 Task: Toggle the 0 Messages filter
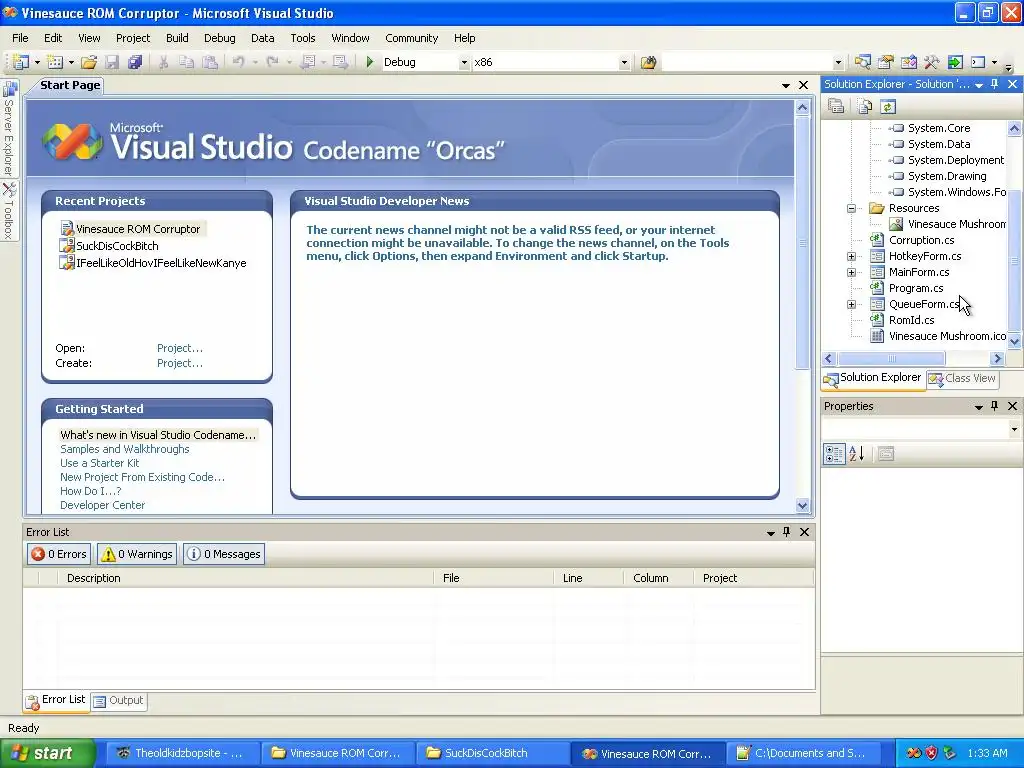point(224,554)
